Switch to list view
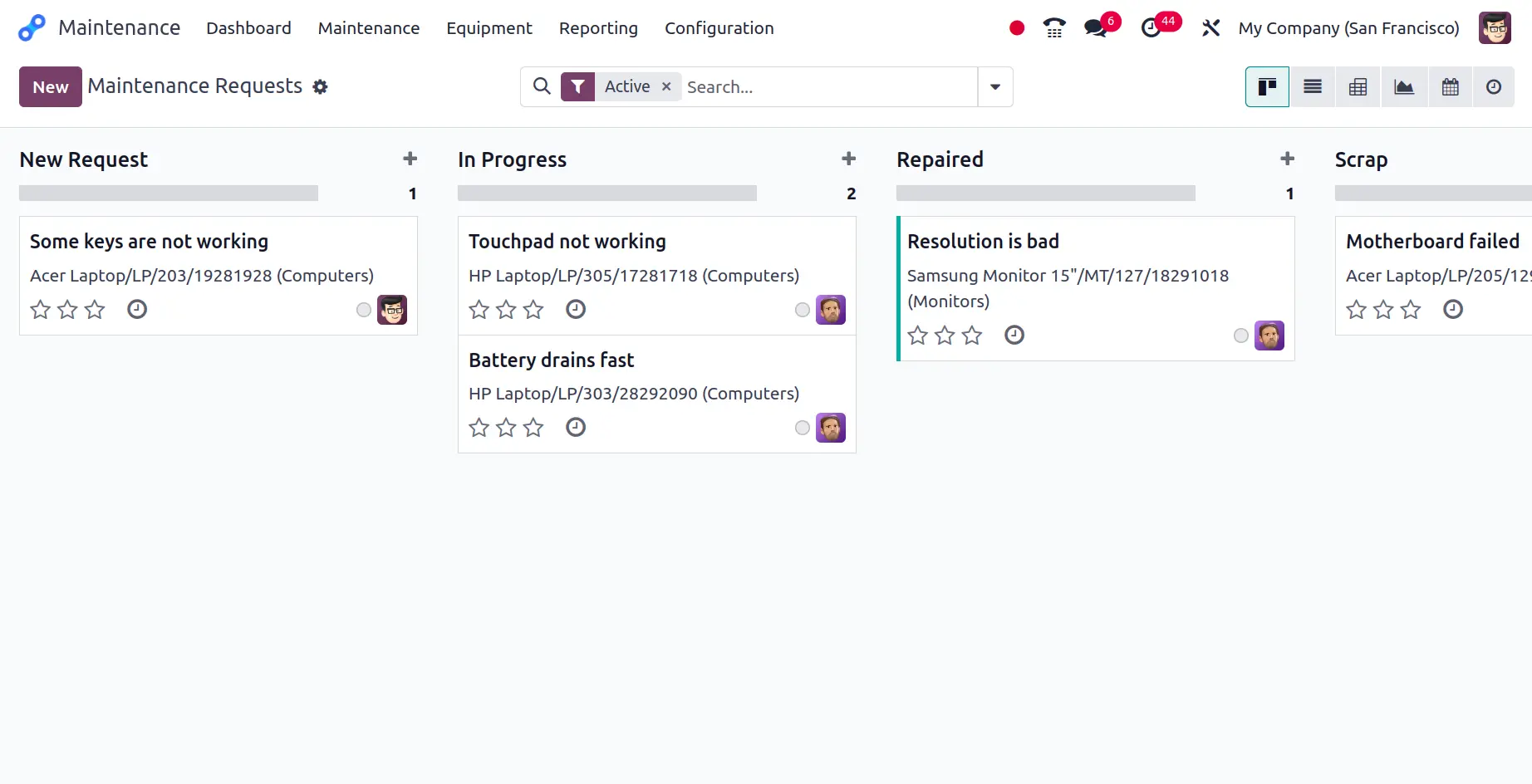1532x784 pixels. click(1313, 87)
